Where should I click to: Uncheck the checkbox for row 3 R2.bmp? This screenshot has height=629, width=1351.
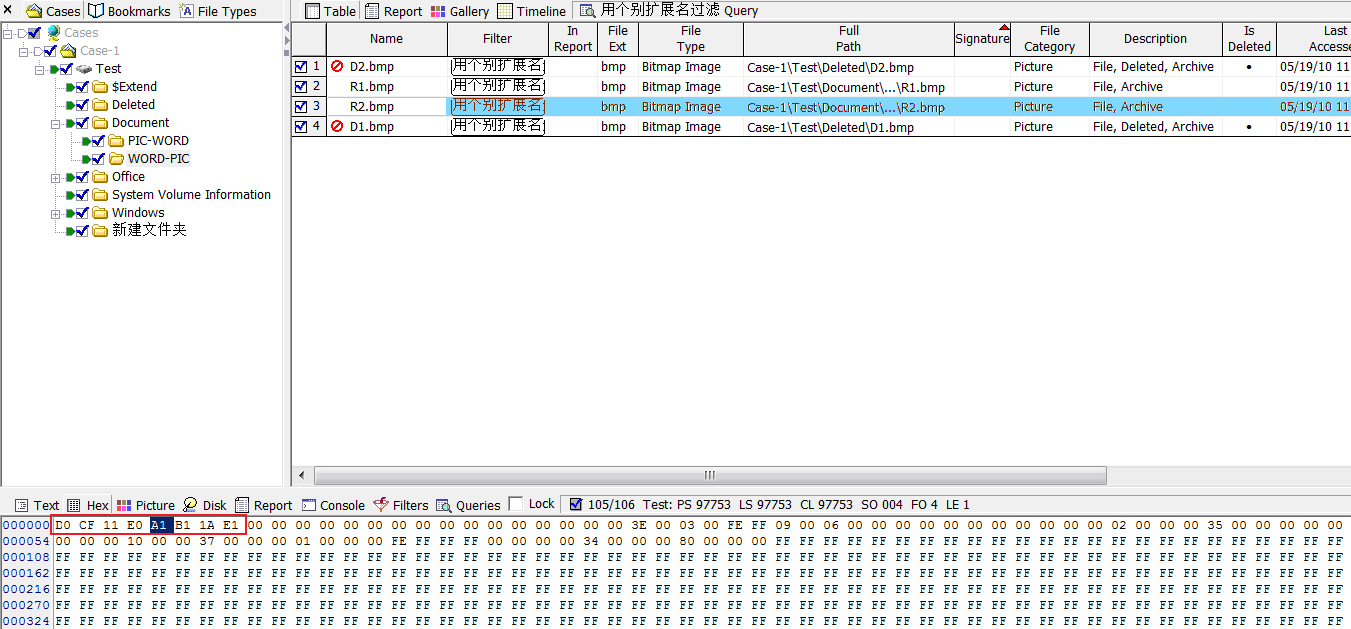point(301,107)
